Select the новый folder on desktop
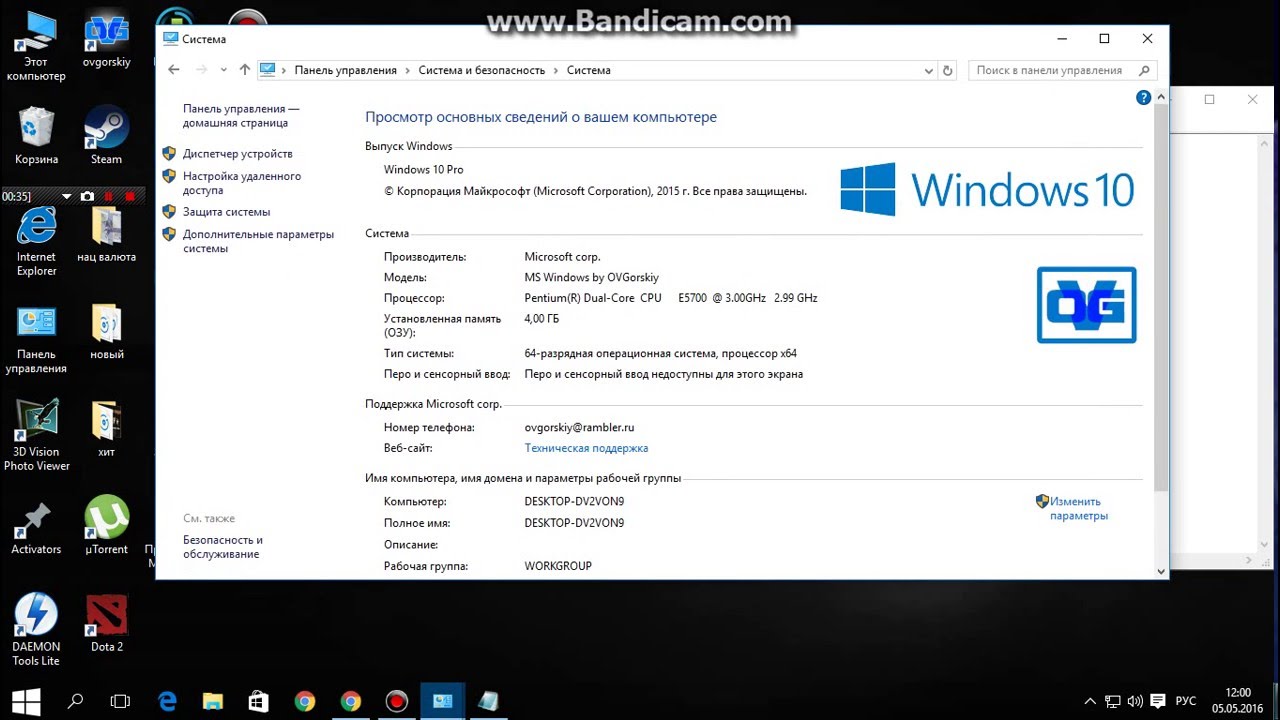This screenshot has height=720, width=1280. [x=106, y=332]
